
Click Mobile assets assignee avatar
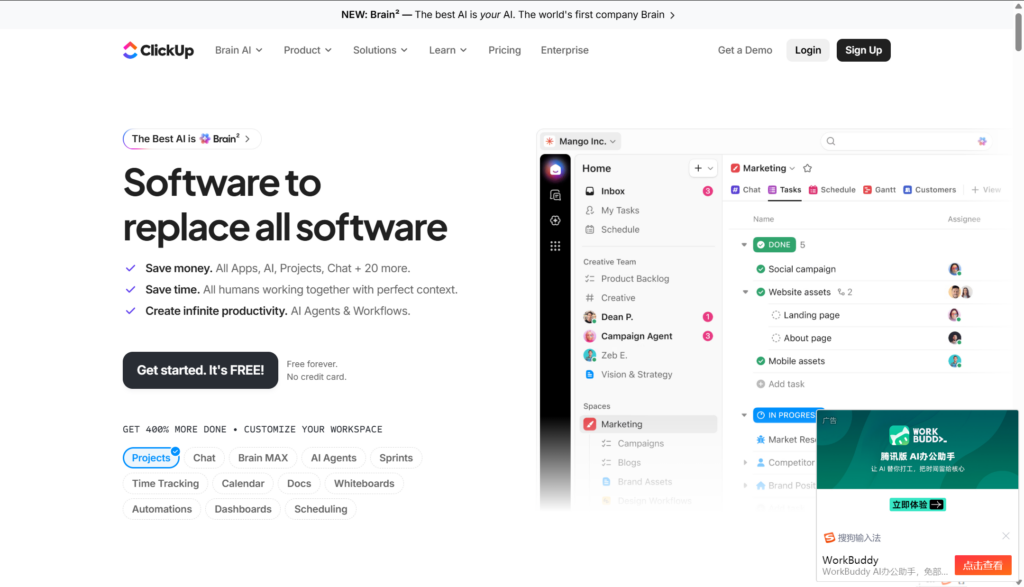955,361
